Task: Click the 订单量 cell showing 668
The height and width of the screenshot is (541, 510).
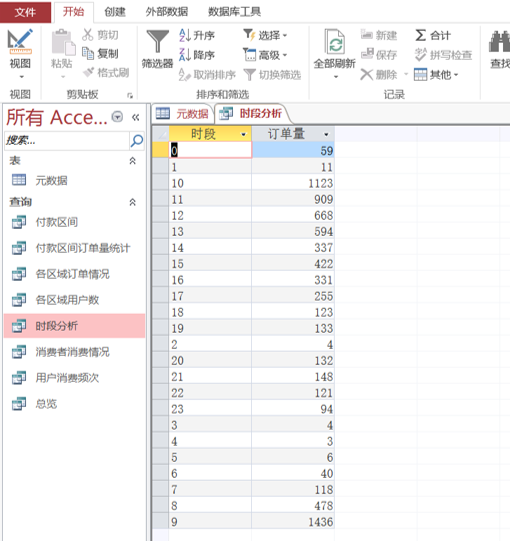Action: point(293,216)
